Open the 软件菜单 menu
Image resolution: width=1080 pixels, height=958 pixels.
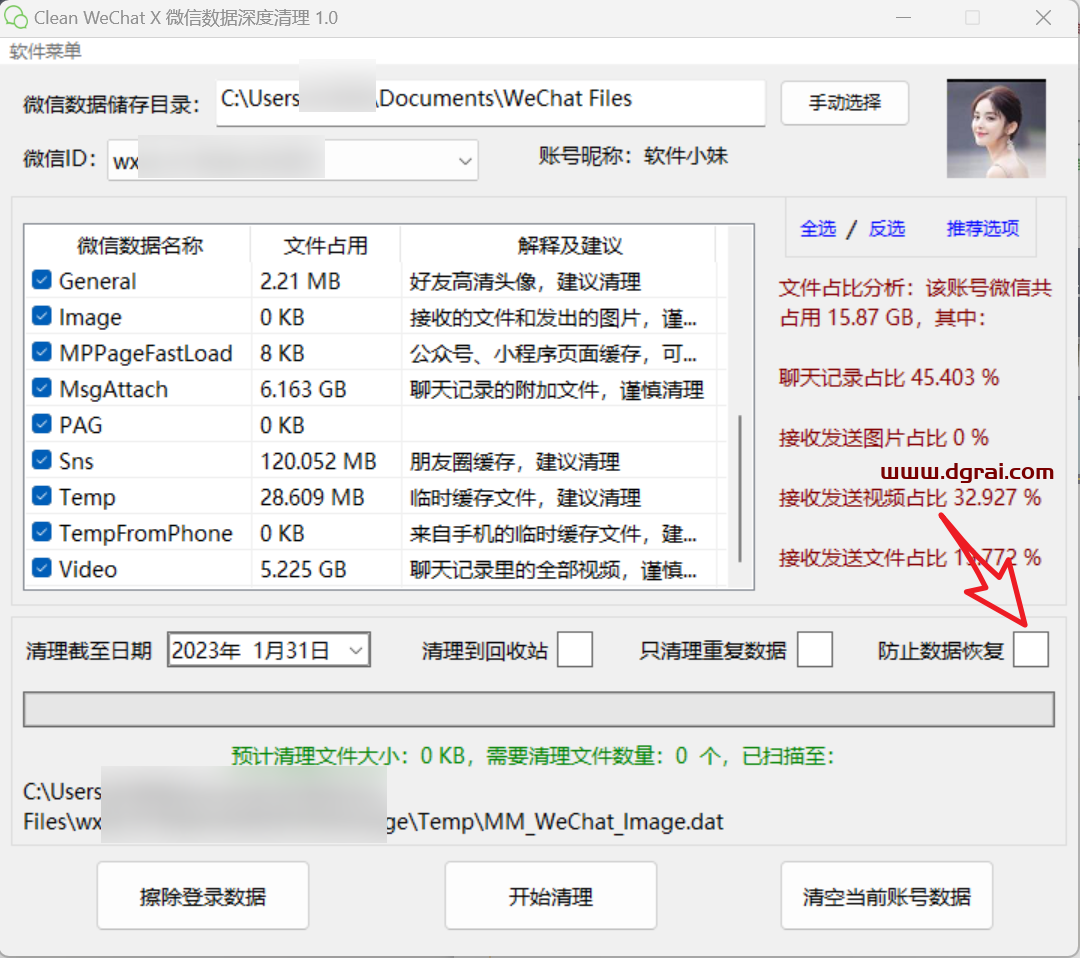tap(45, 51)
